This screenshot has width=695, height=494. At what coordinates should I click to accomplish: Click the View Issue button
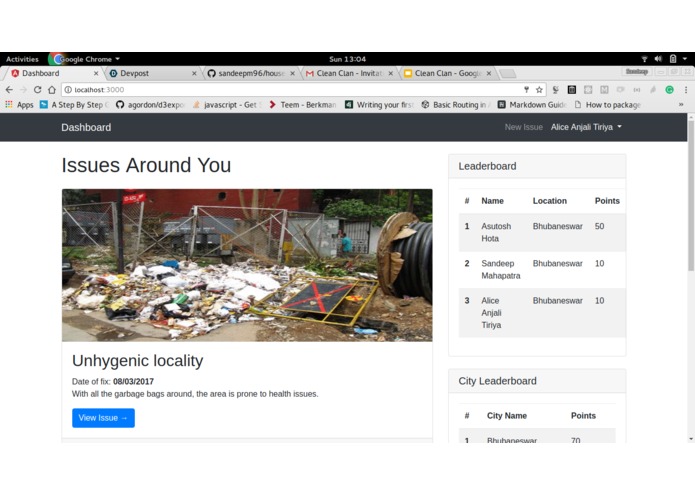(x=103, y=418)
